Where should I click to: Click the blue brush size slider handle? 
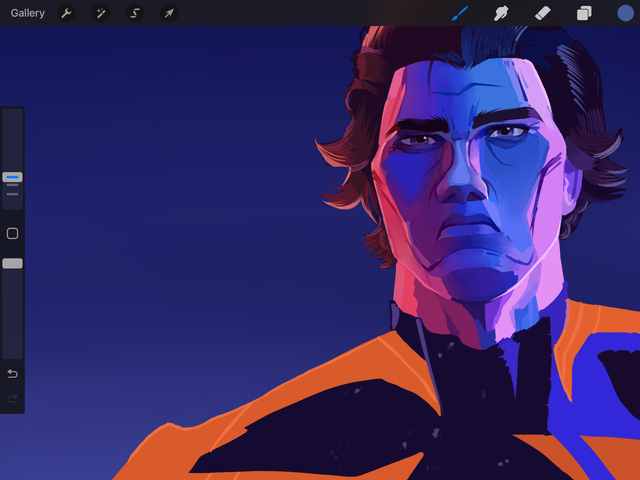12,177
